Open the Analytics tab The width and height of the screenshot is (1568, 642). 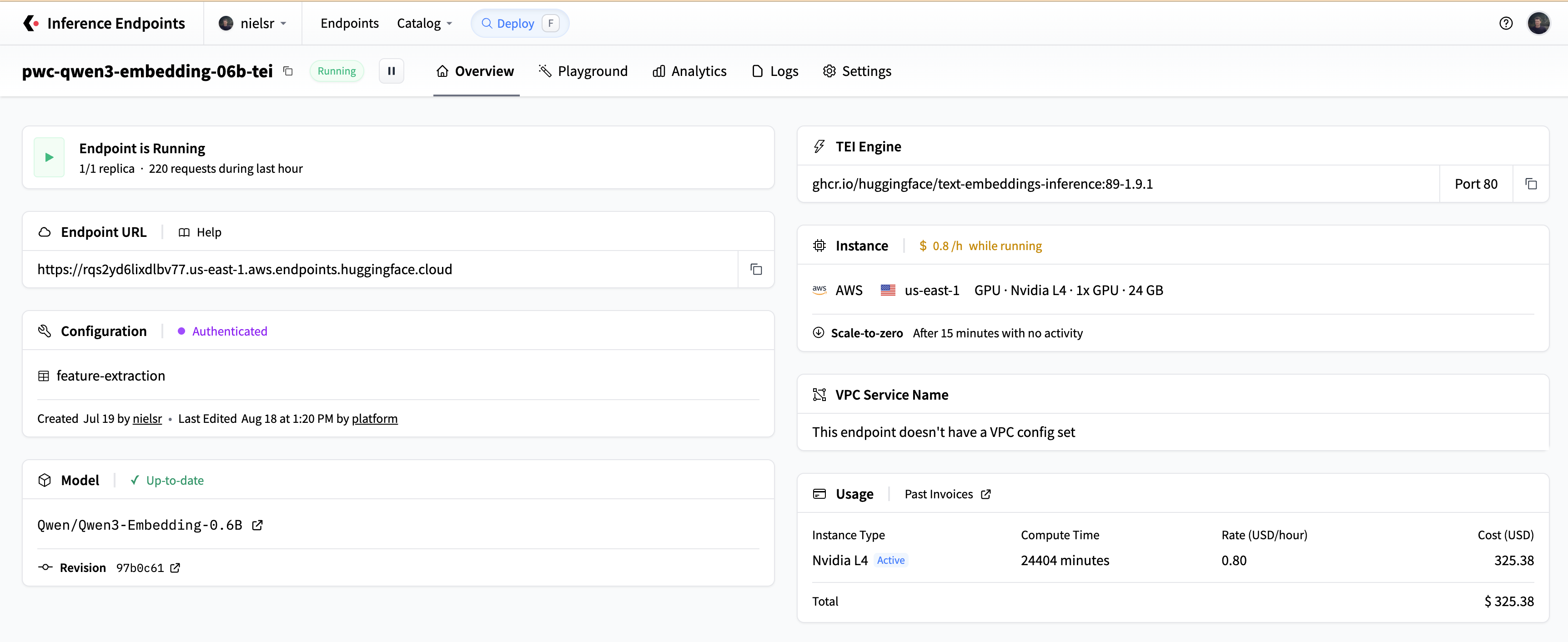[689, 71]
